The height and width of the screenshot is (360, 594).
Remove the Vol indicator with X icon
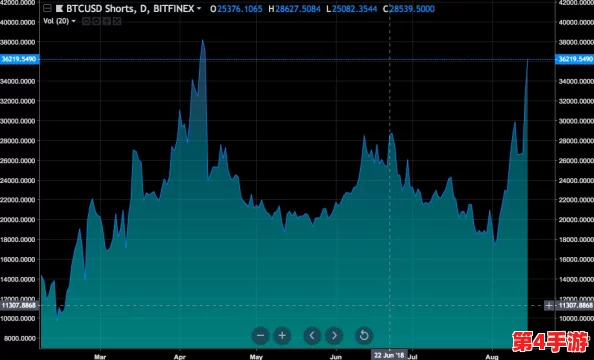point(117,22)
